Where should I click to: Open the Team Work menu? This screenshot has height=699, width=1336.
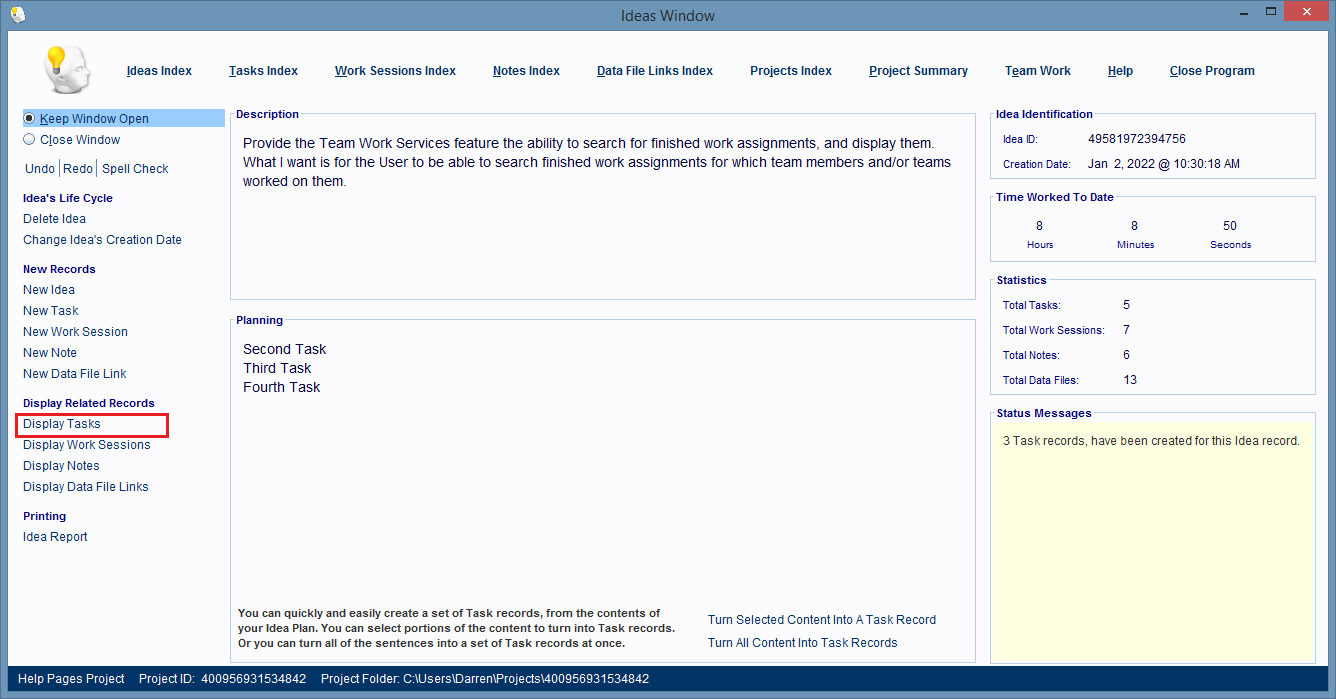coord(1038,71)
